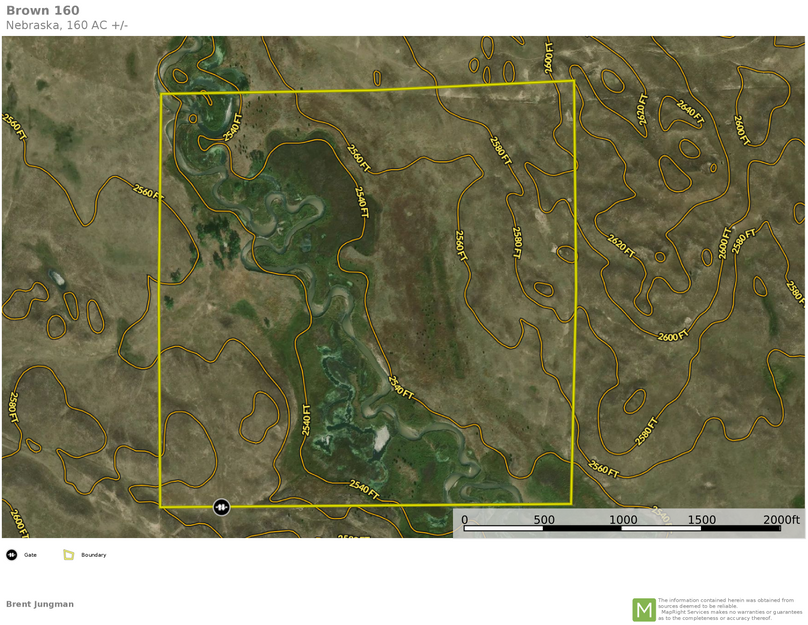808x625 pixels.
Task: Click the 500 mark on the scale bar
Action: 544,520
